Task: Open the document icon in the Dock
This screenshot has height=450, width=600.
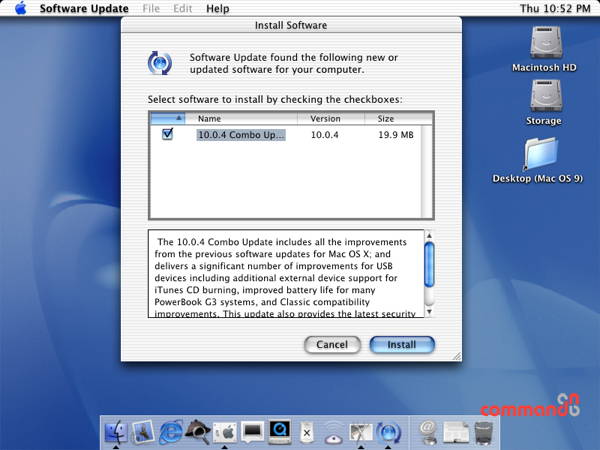Action: [456, 432]
